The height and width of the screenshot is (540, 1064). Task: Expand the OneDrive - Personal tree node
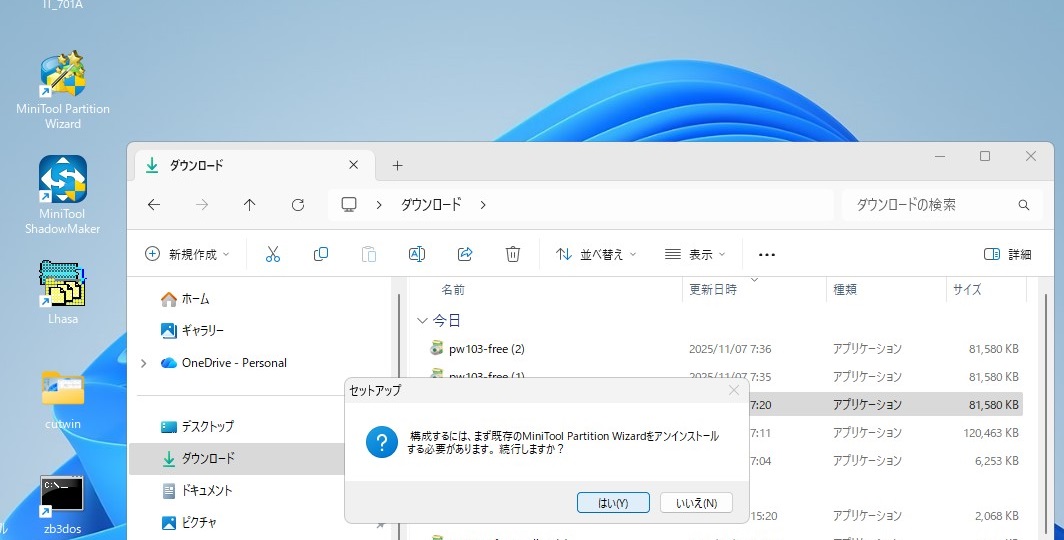click(144, 363)
